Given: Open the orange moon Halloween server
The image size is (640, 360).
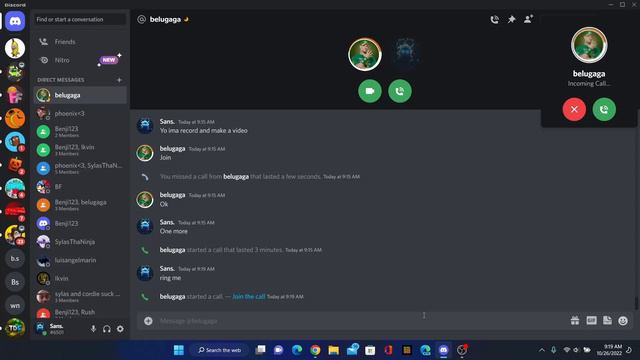Looking at the screenshot, I should click(15, 118).
